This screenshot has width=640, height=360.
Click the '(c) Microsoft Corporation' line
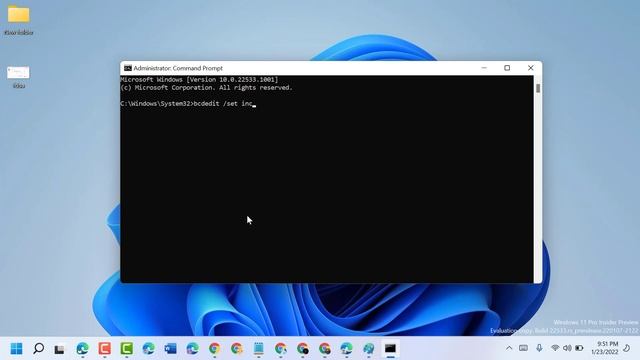coord(207,88)
